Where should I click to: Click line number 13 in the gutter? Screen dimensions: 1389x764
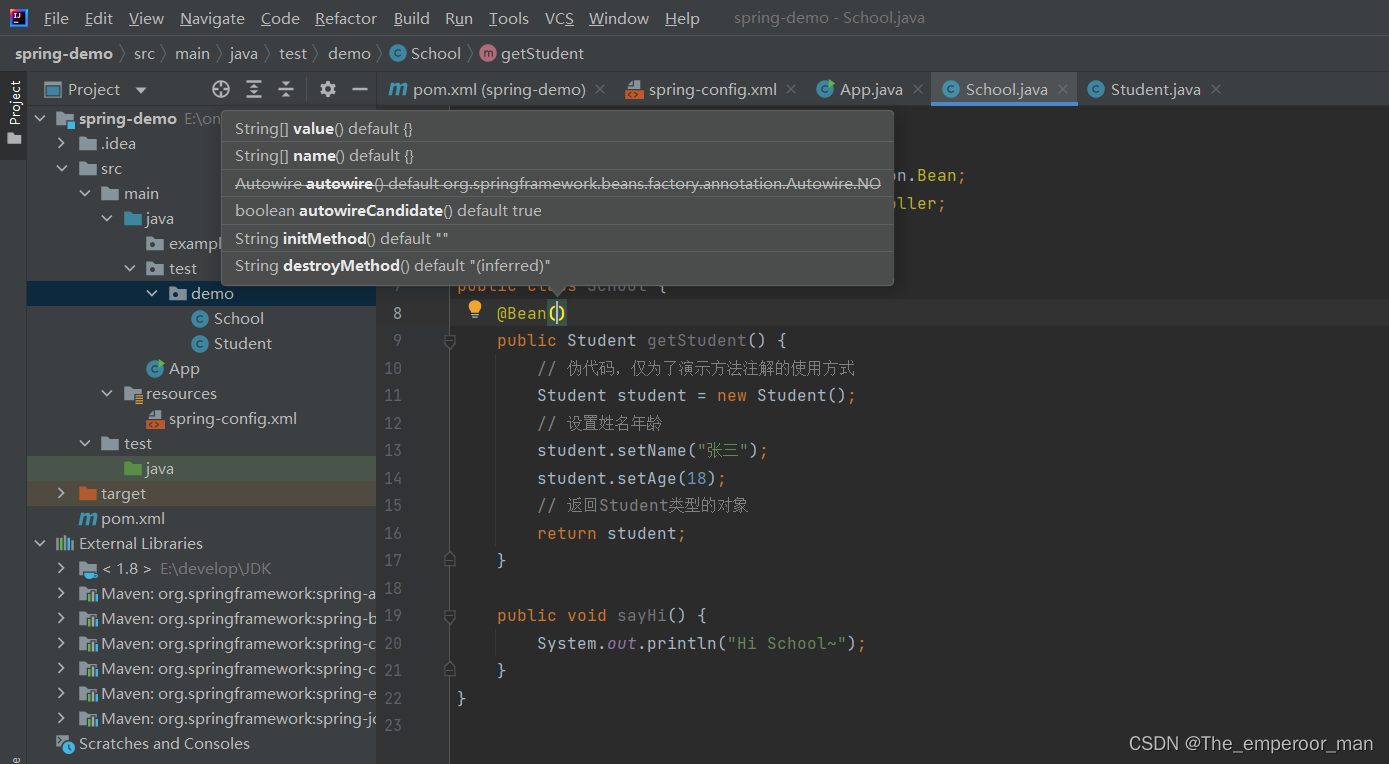coord(392,451)
